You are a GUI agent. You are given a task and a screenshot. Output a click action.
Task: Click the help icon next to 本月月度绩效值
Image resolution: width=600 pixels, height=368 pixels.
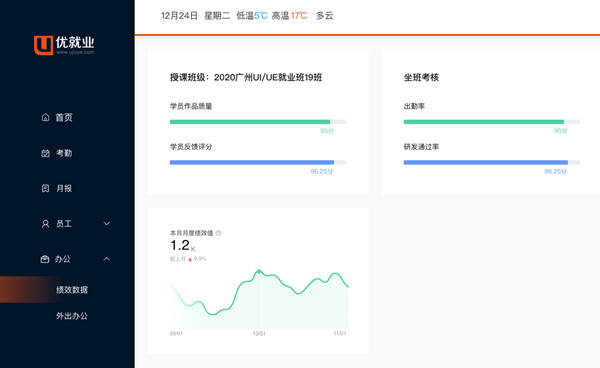[218, 233]
